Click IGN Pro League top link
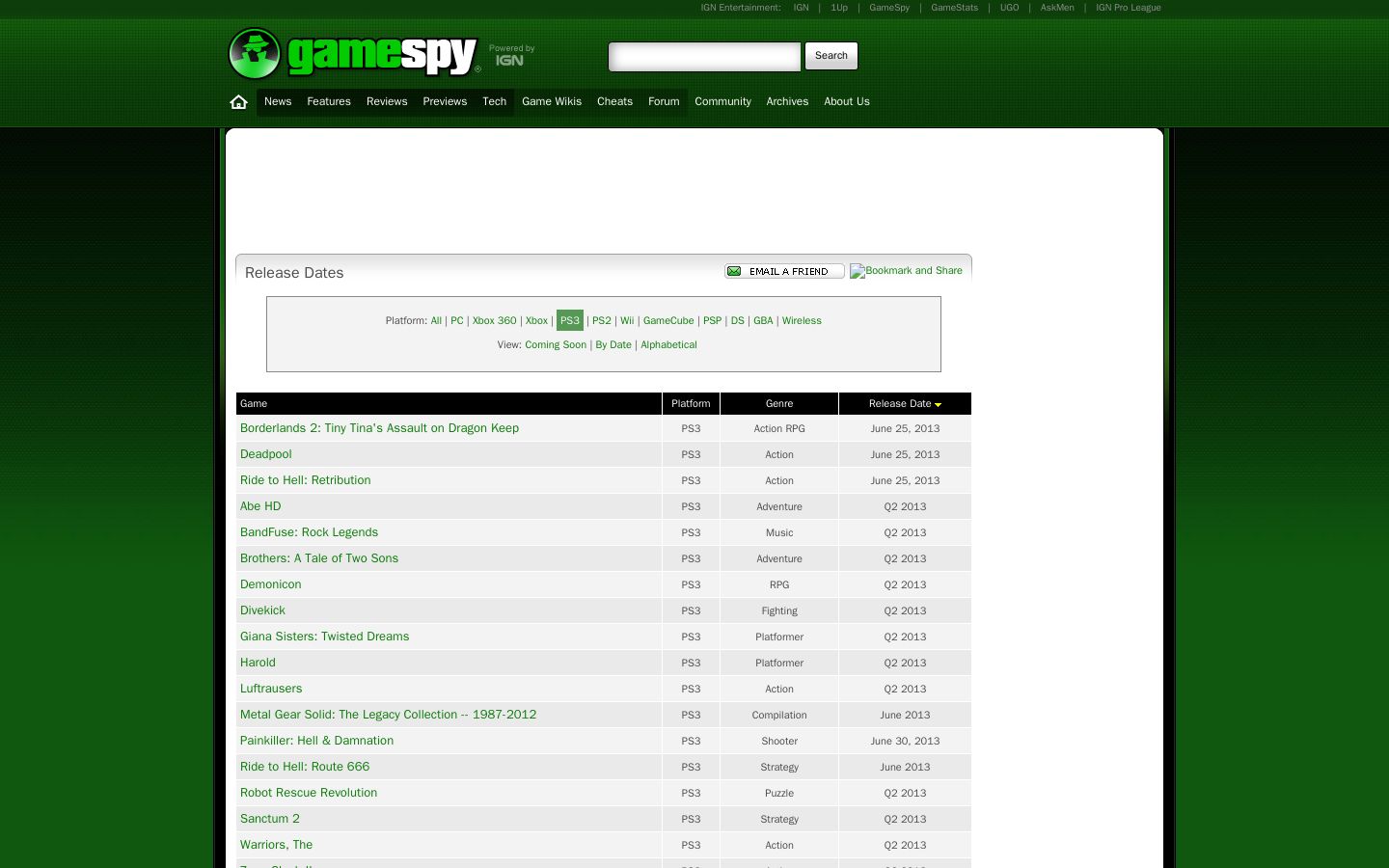 click(x=1129, y=8)
